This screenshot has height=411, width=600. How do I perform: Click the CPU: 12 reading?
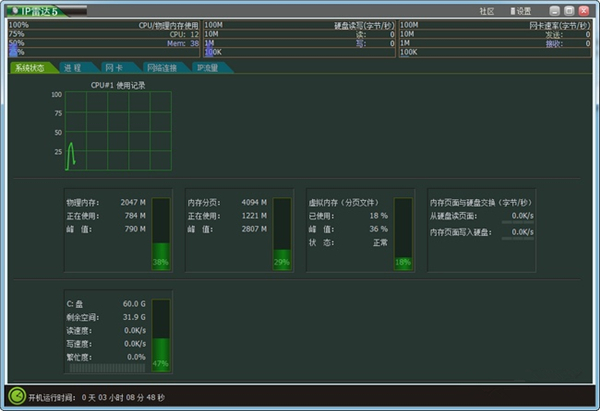(x=184, y=34)
